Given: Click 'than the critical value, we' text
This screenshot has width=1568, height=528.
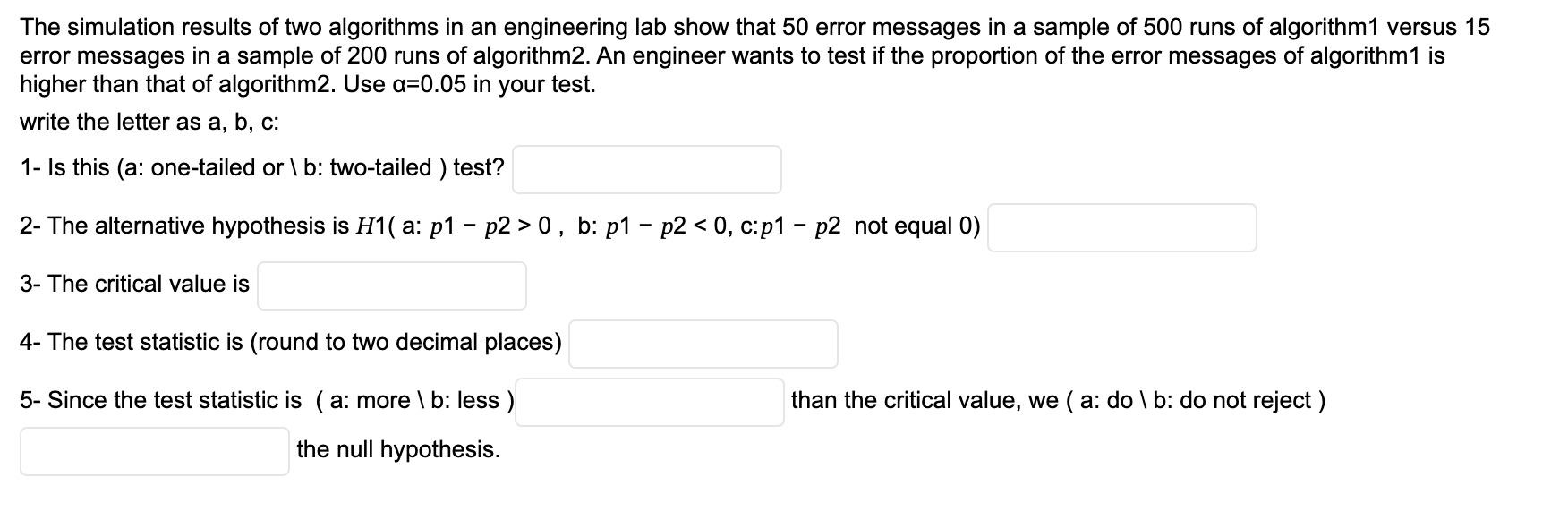Looking at the screenshot, I should 925,400.
